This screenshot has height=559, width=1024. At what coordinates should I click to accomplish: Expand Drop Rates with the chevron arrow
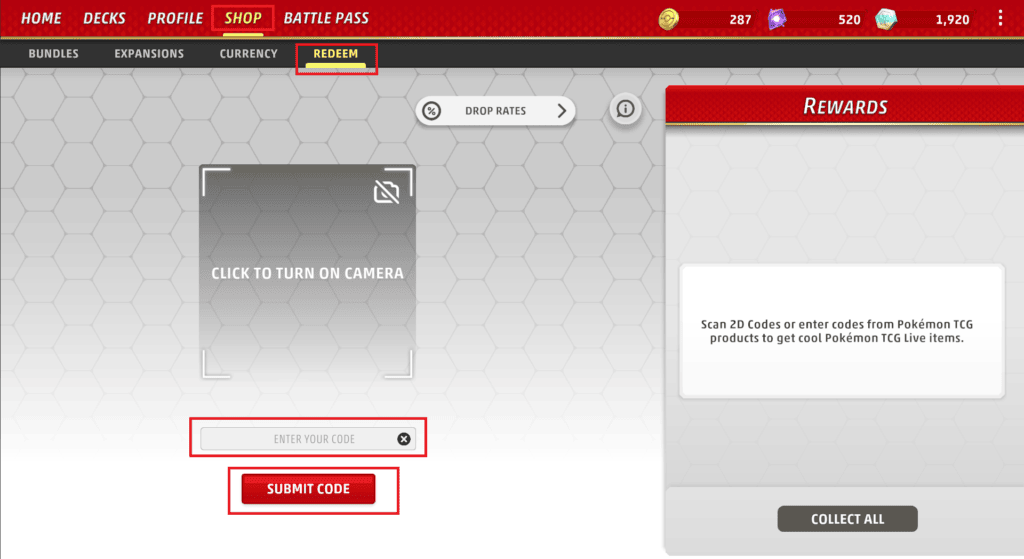click(x=562, y=111)
